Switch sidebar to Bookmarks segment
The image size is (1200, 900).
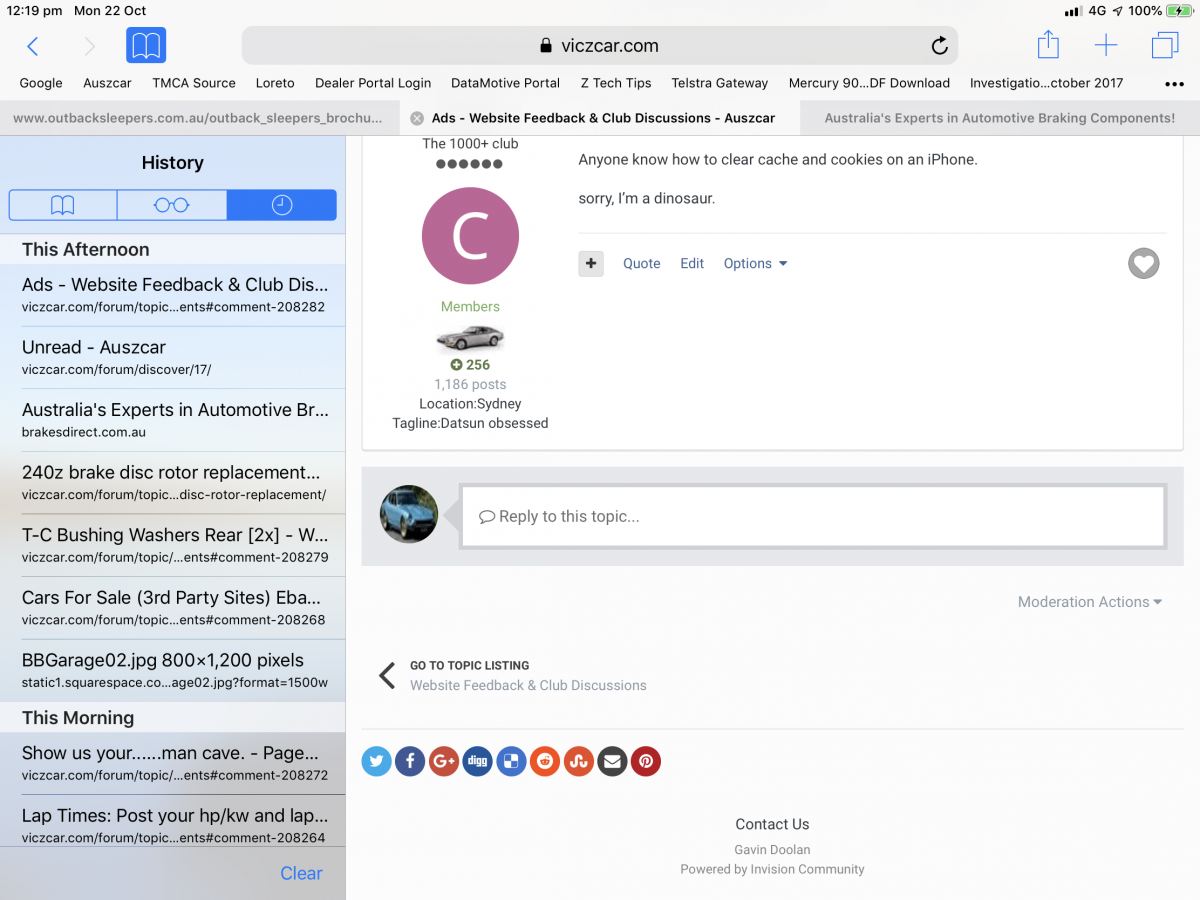[63, 205]
